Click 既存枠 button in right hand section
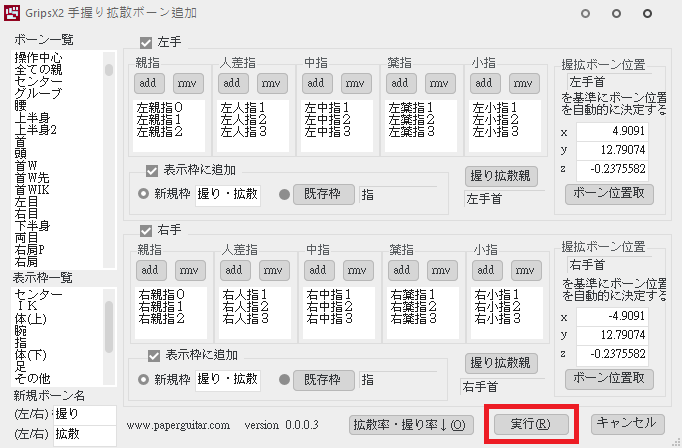The height and width of the screenshot is (448, 682). [x=324, y=380]
